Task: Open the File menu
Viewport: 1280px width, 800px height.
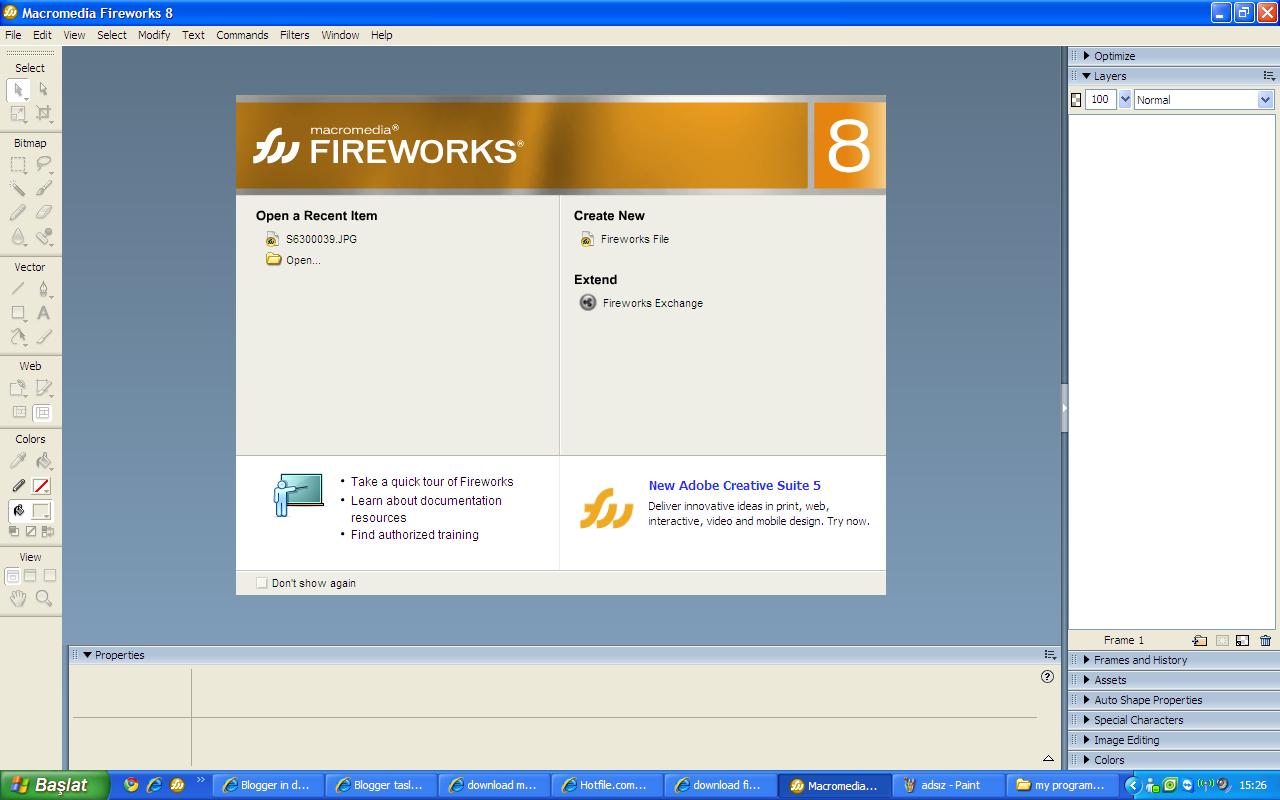Action: pos(13,35)
